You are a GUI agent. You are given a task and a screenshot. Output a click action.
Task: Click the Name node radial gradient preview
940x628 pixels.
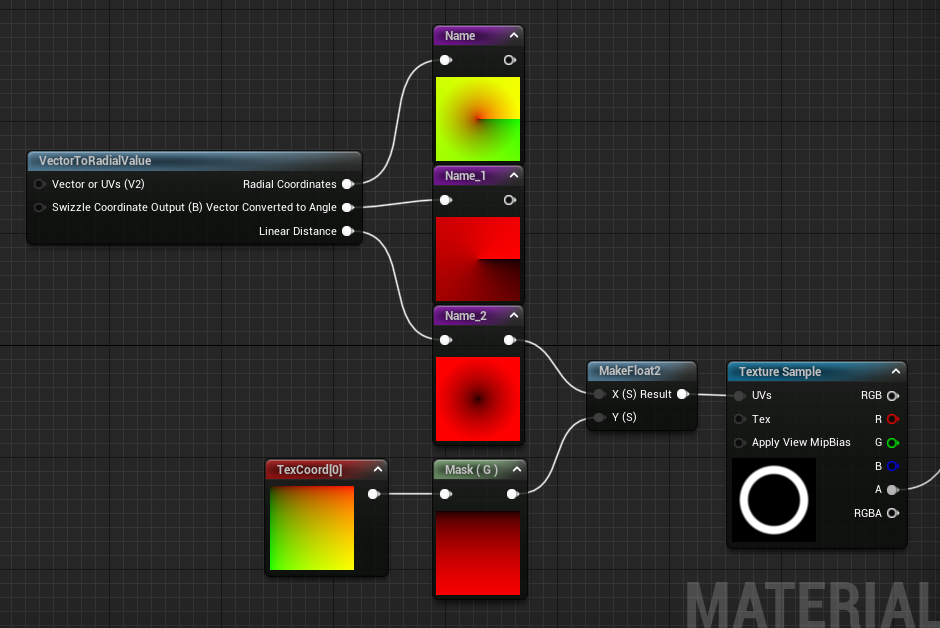pyautogui.click(x=478, y=119)
